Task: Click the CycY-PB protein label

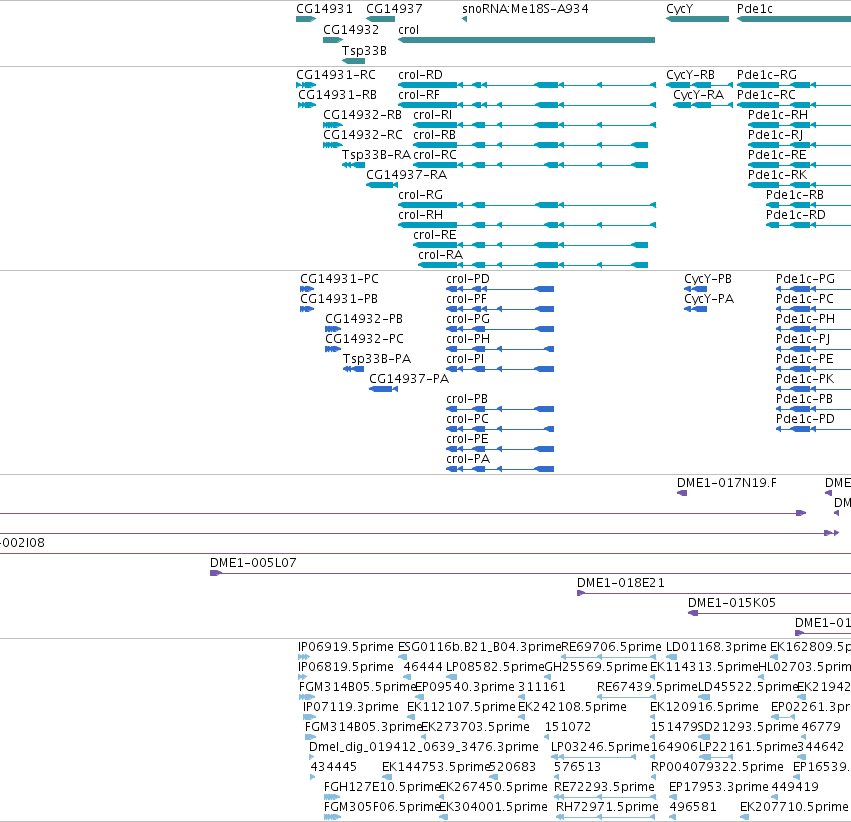Action: pos(708,279)
